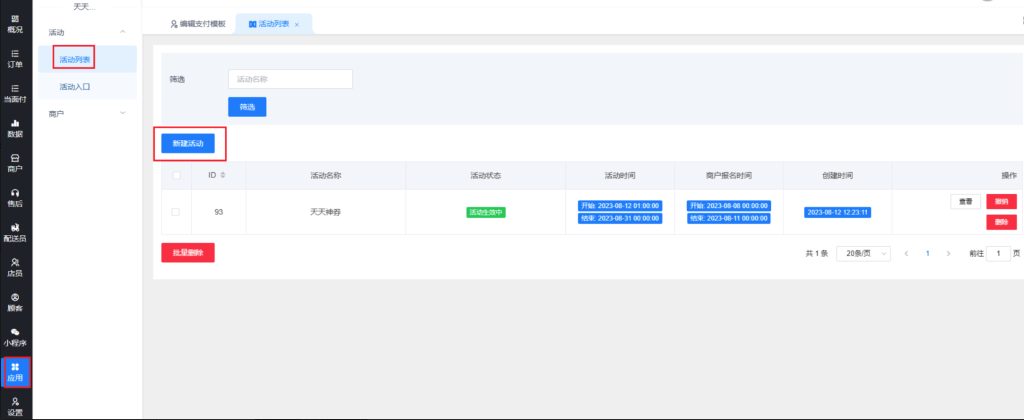The image size is (1024, 420).
Task: Go to 订单 orders in sidebar
Action: pos(15,58)
